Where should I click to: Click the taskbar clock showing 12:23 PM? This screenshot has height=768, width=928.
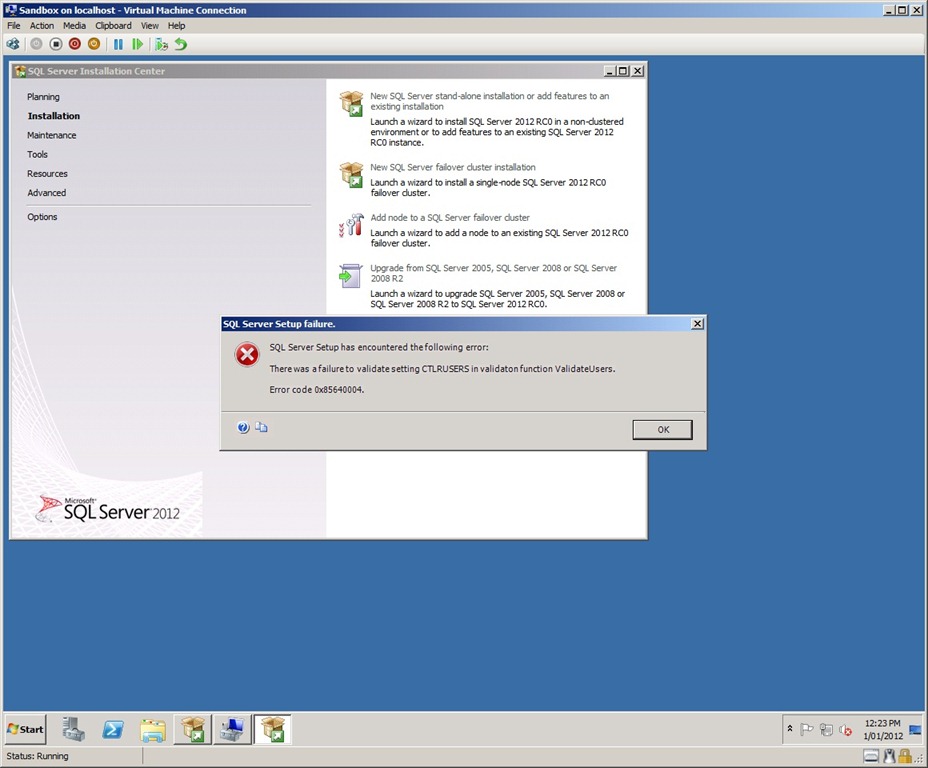pyautogui.click(x=881, y=729)
